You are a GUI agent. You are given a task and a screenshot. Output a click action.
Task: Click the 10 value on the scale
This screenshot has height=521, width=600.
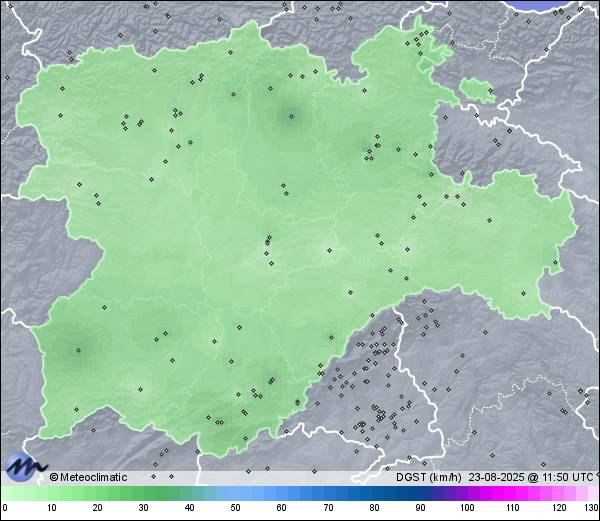(x=52, y=508)
